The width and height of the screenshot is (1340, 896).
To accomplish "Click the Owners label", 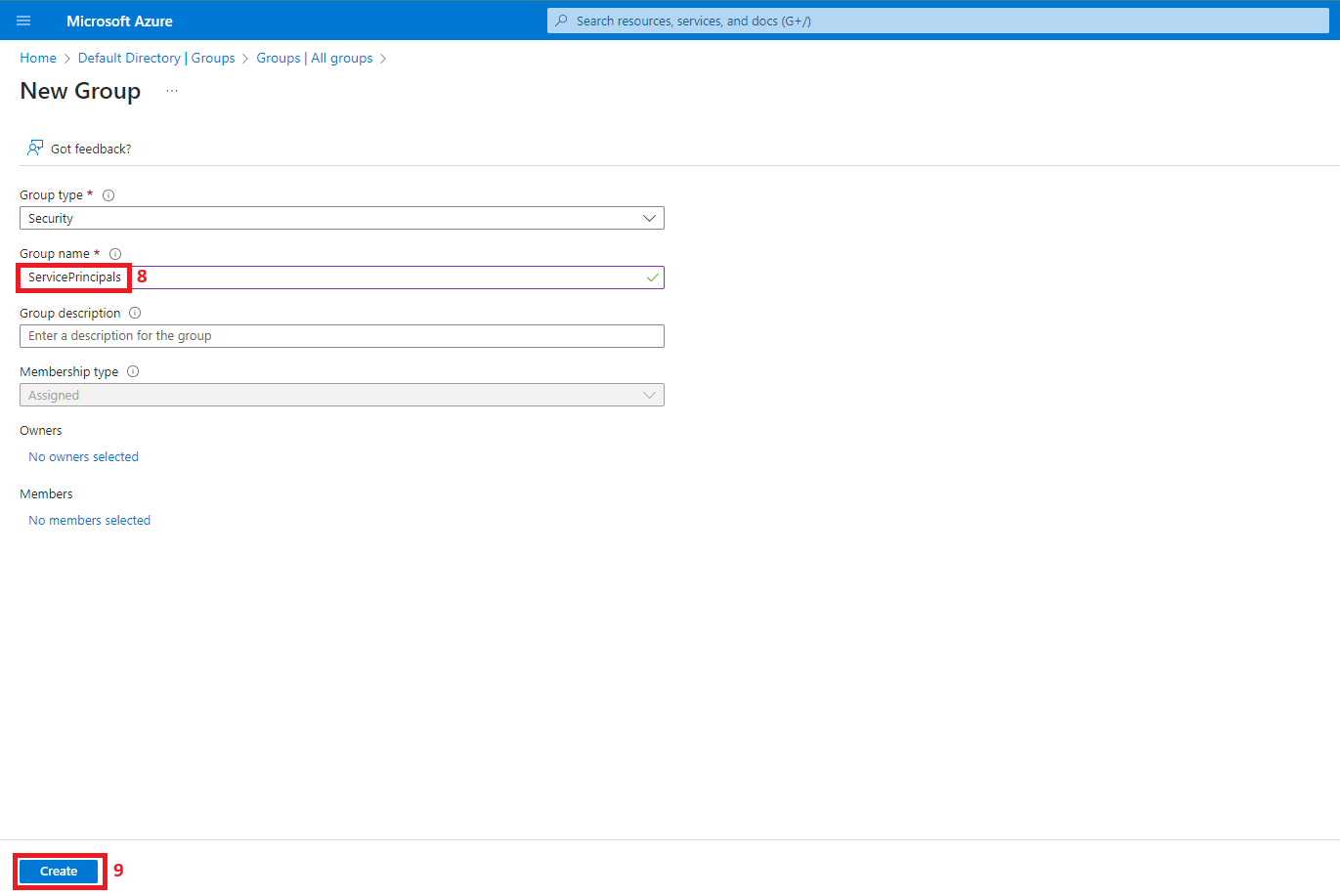I will coord(41,431).
